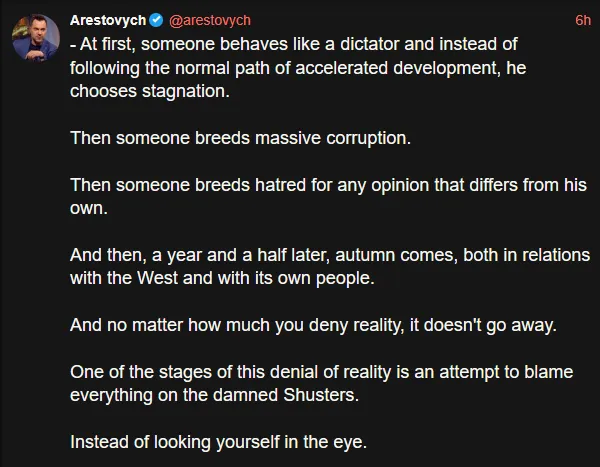The height and width of the screenshot is (467, 600).
Task: Click the 6h timestamp
Action: pos(583,19)
